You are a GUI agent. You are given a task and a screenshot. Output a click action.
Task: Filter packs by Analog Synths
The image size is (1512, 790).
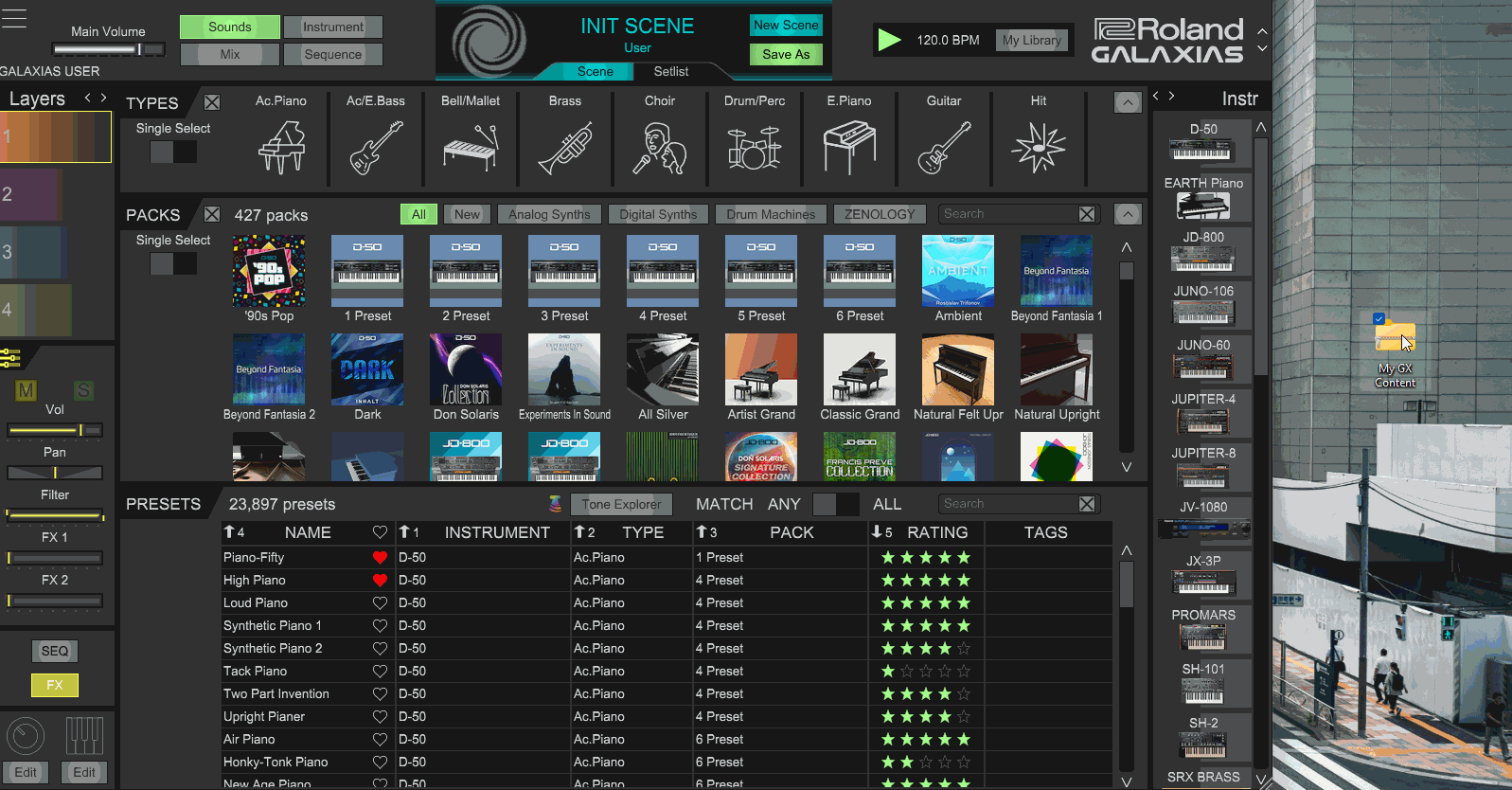[549, 214]
